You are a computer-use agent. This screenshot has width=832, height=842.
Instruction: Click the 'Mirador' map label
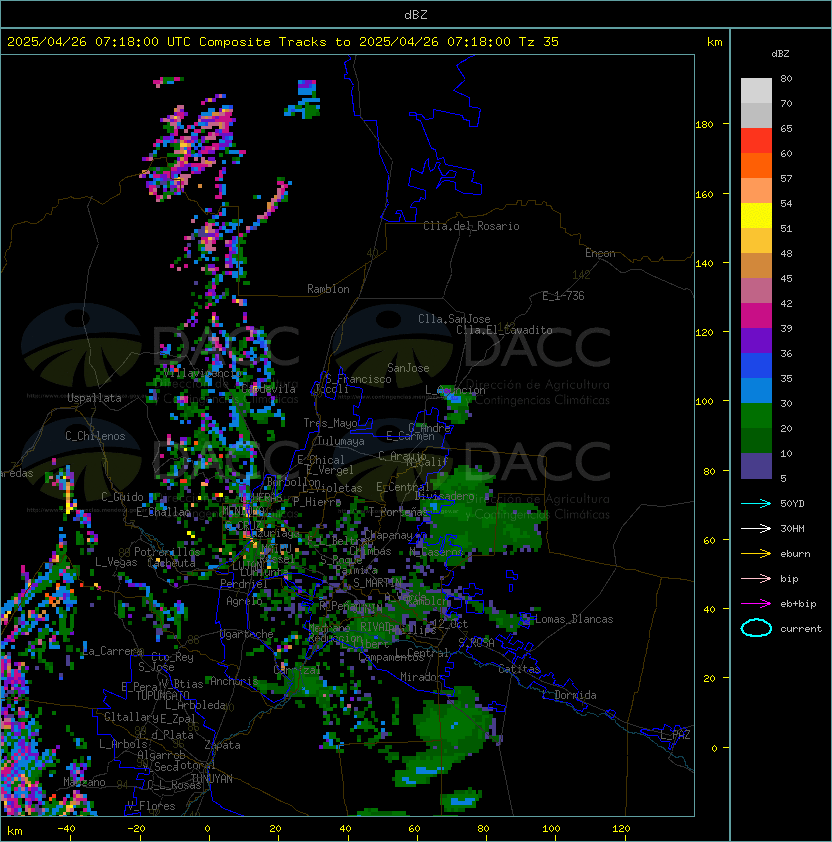pyautogui.click(x=422, y=677)
